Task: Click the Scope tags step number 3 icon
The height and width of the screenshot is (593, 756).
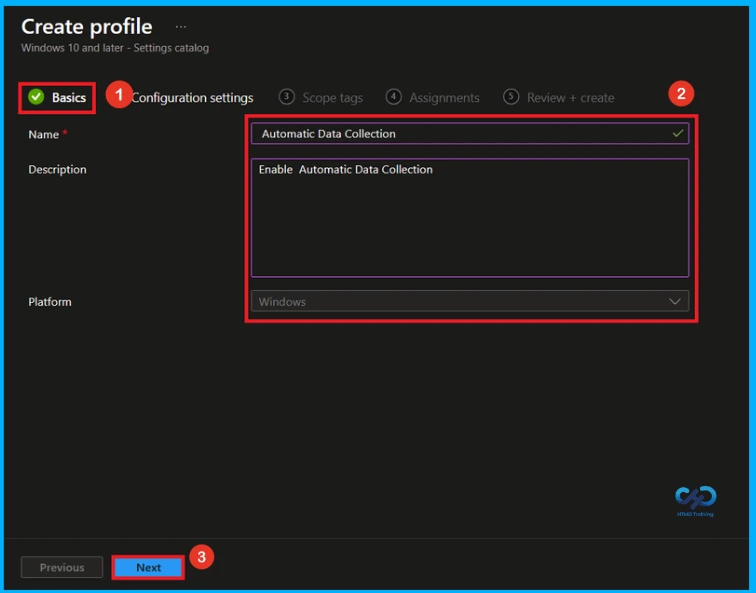Action: (286, 97)
